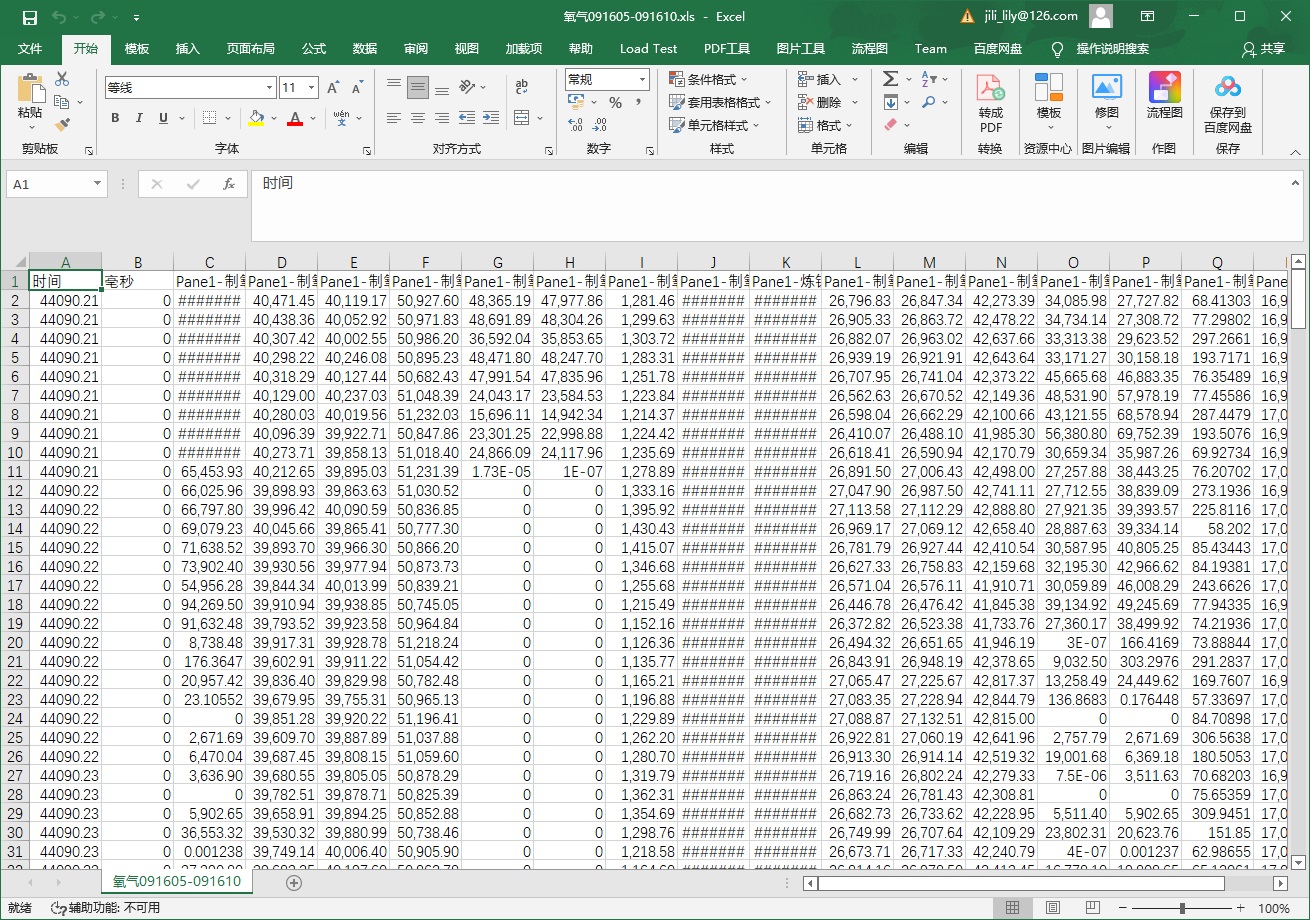Viewport: 1310px width, 920px height.
Task: Switch to the 数据 ribbon tab
Action: point(365,48)
